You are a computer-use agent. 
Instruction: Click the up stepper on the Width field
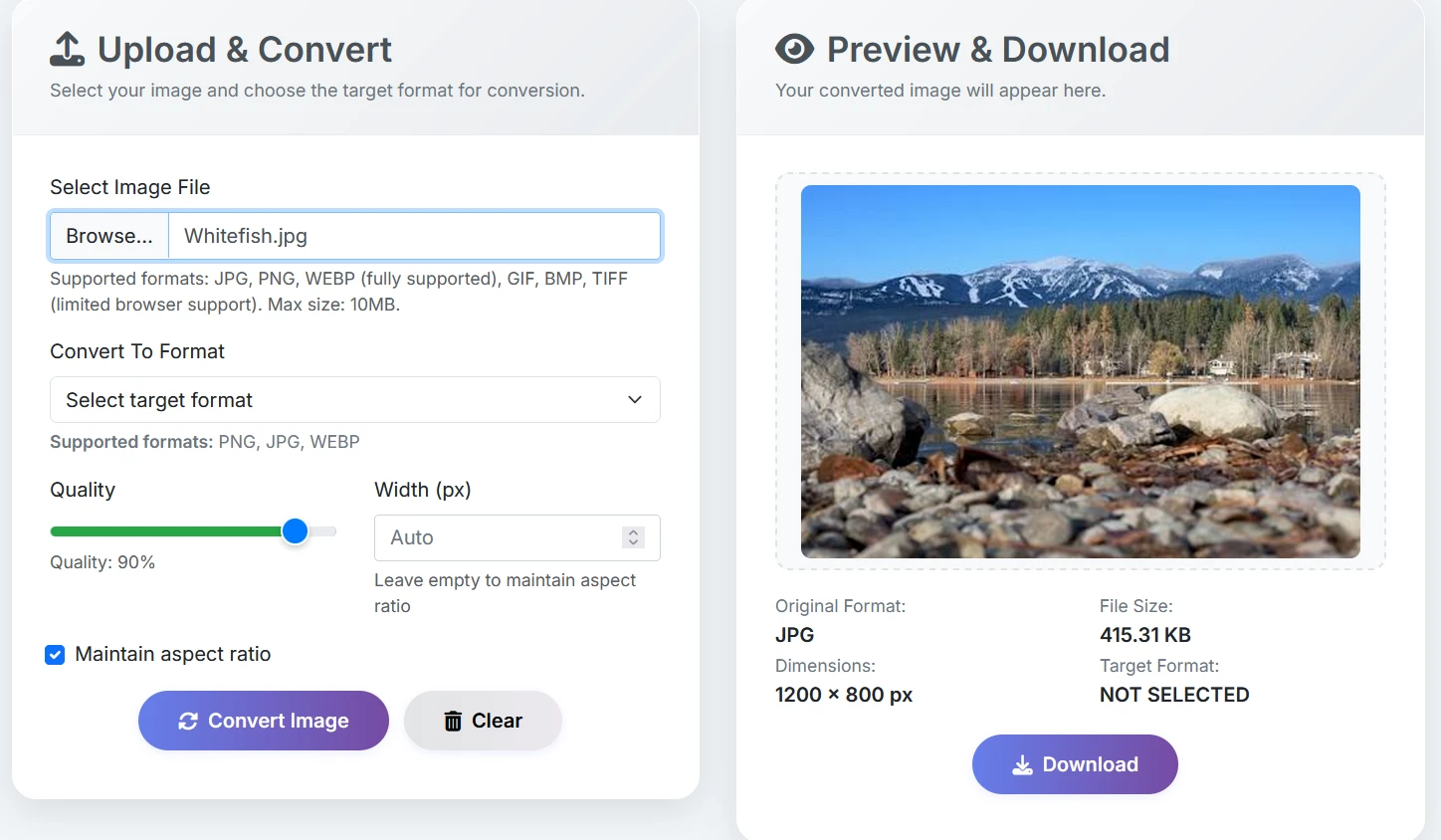pyautogui.click(x=633, y=530)
